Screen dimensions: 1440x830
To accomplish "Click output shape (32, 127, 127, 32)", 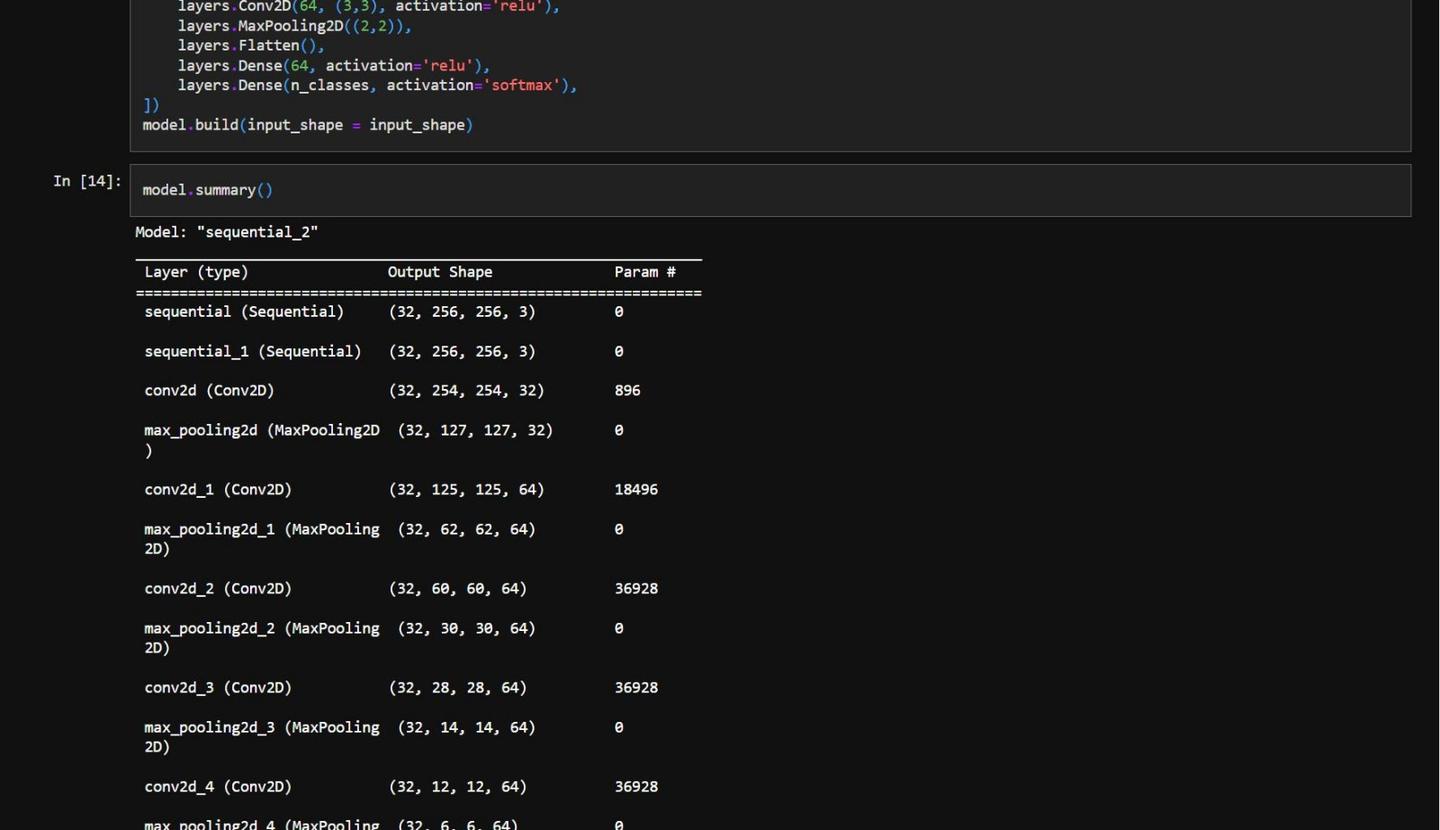I will (475, 430).
